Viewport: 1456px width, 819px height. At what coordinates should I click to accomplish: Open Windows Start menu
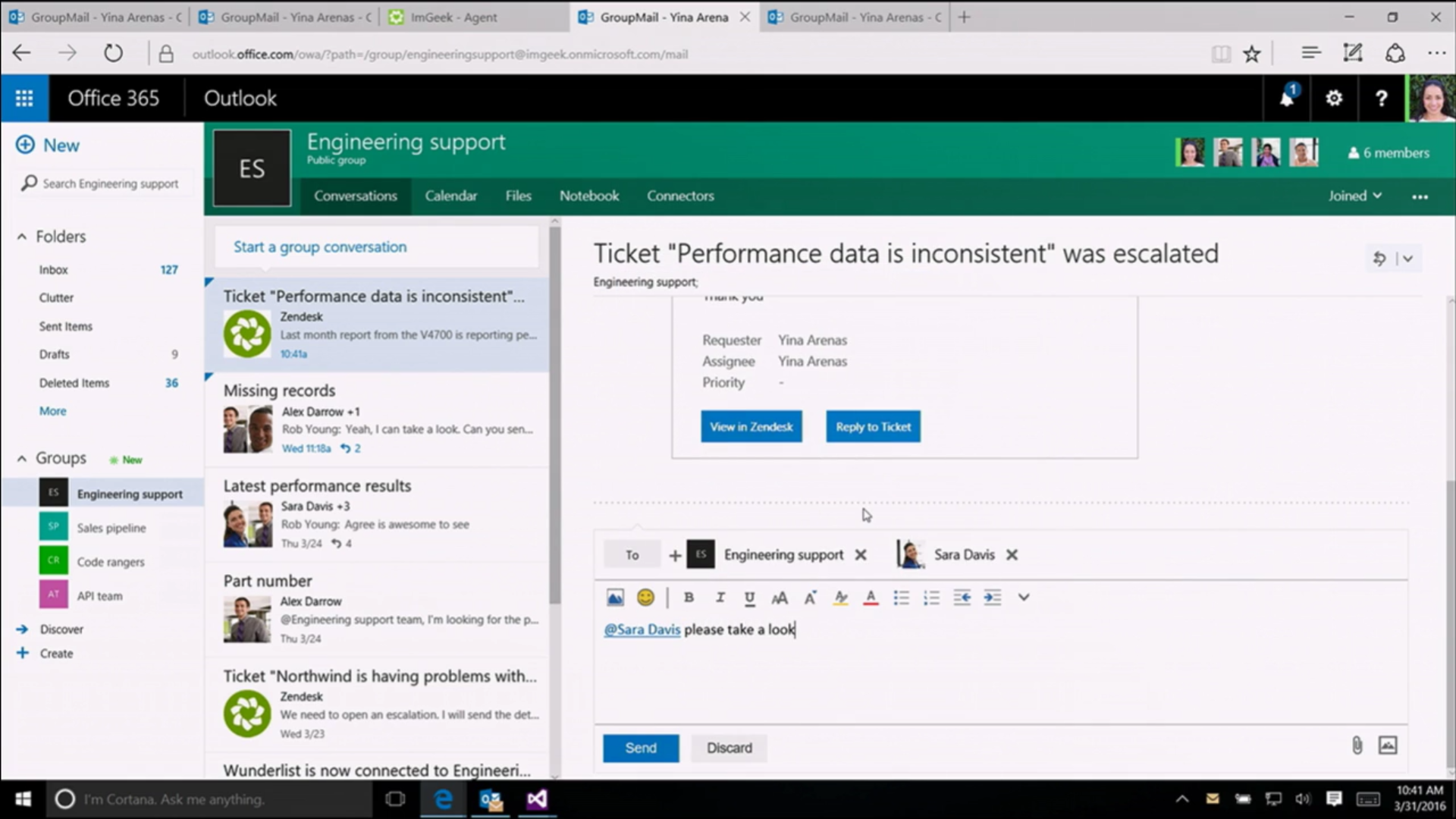tap(24, 799)
